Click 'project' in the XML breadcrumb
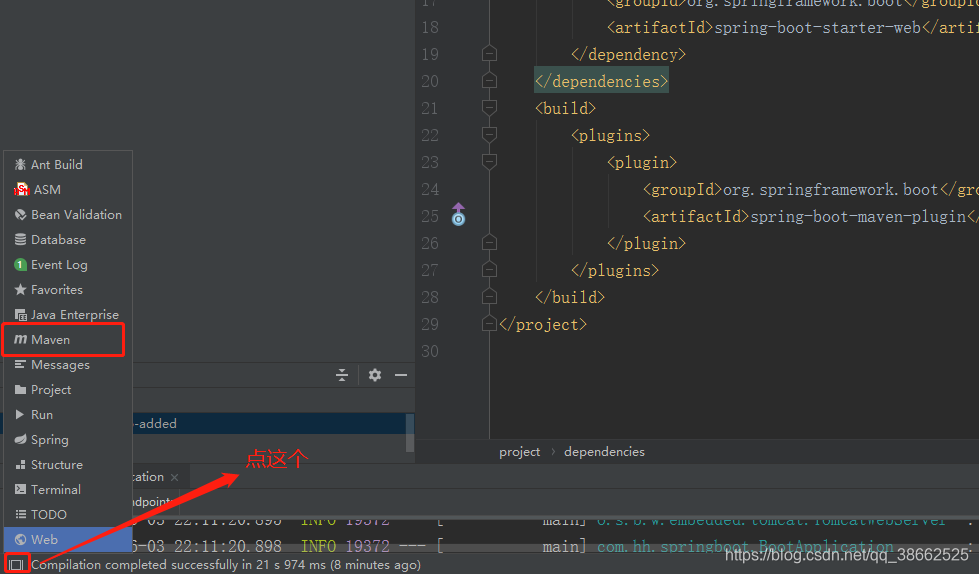 point(519,452)
